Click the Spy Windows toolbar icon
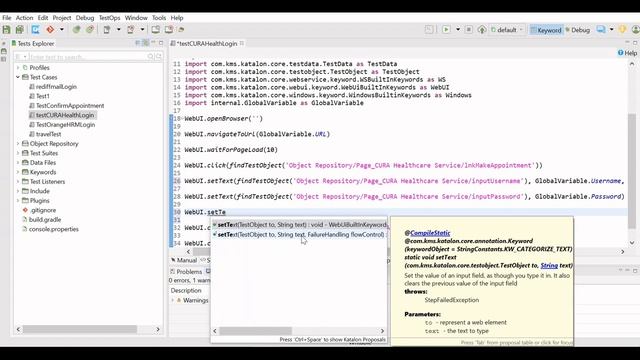The height and width of the screenshot is (360, 640). coord(156,29)
